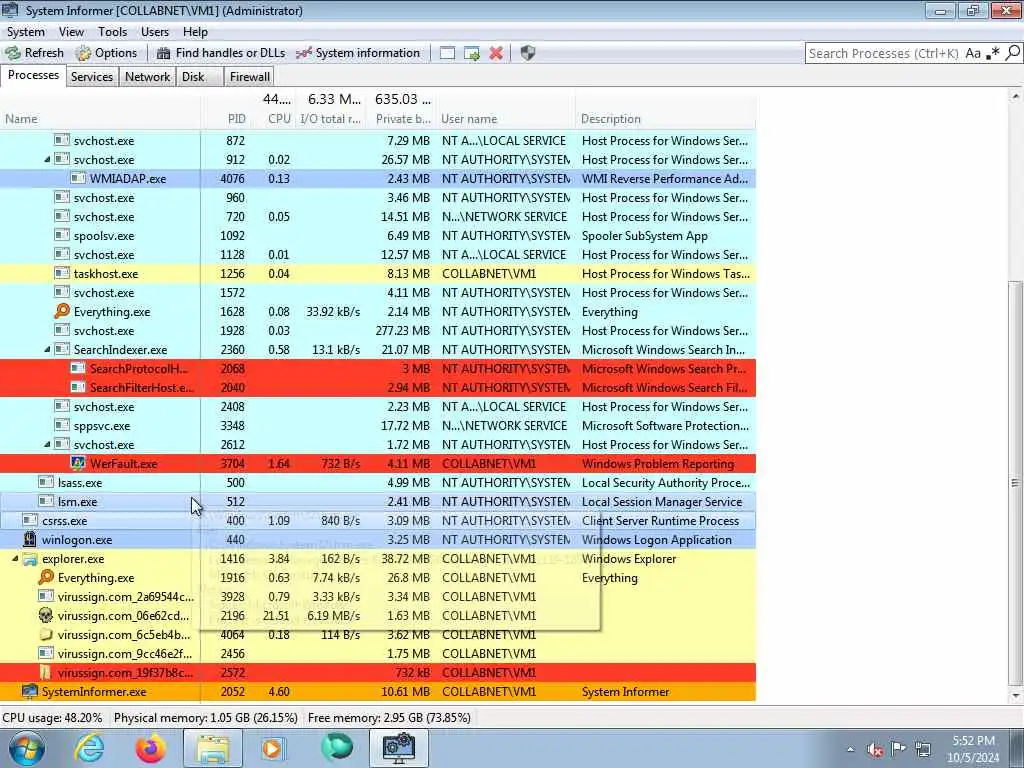1024x768 pixels.
Task: Click the red X kill window icon
Action: tap(496, 53)
